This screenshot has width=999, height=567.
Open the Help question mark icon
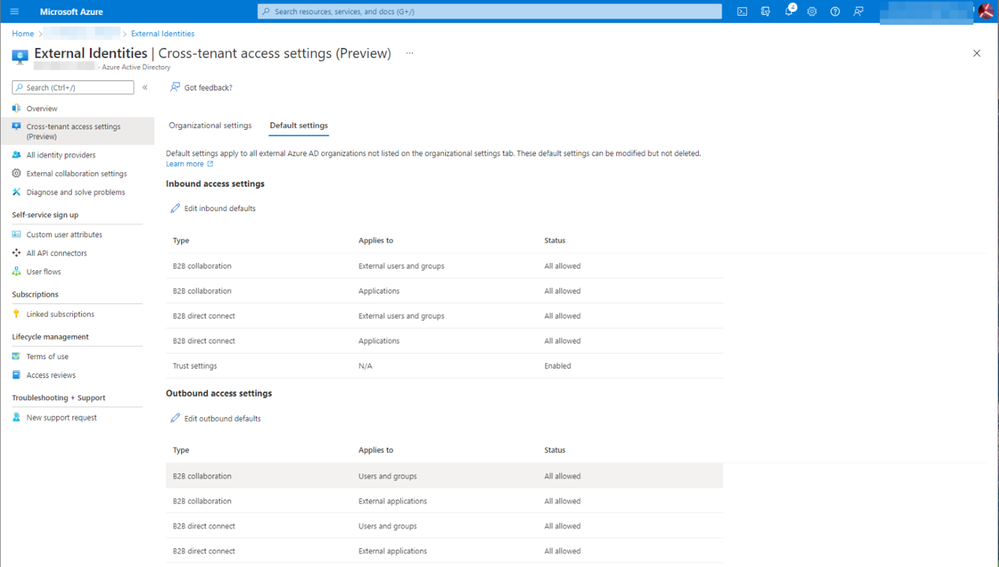tap(835, 11)
